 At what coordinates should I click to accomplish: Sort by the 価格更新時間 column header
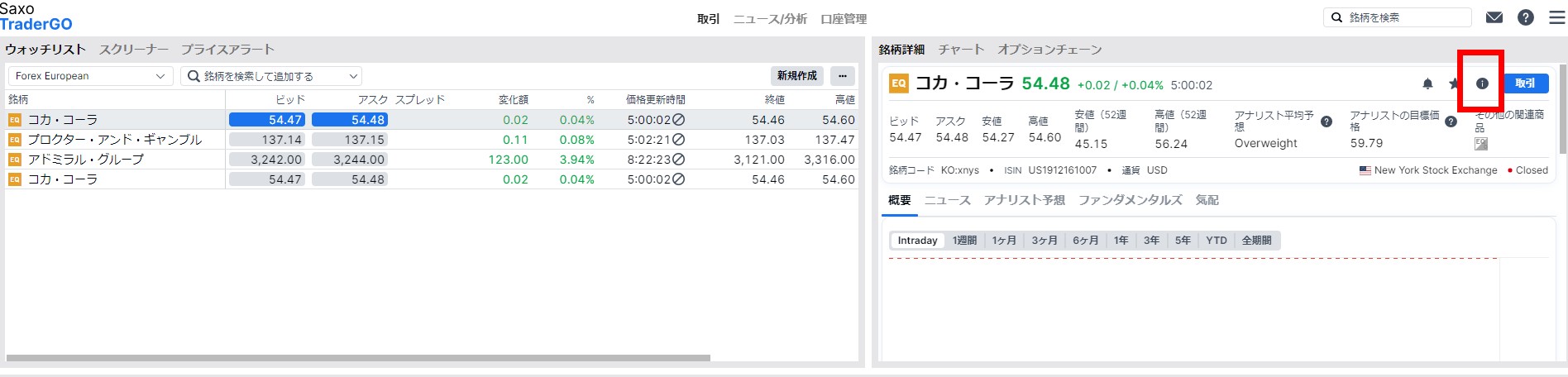655,100
